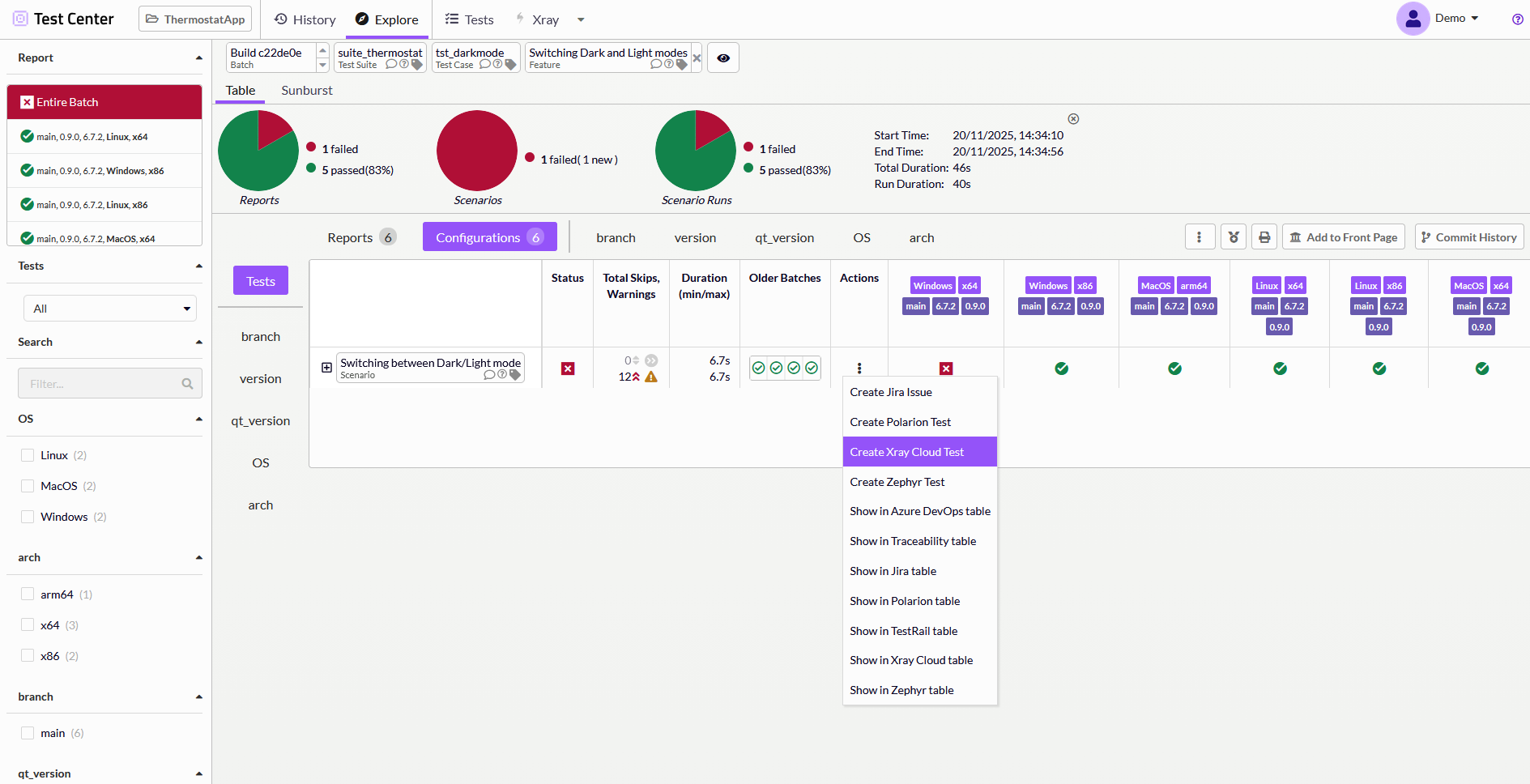The image size is (1530, 784).
Task: Click the Commit History button
Action: tap(1468, 237)
